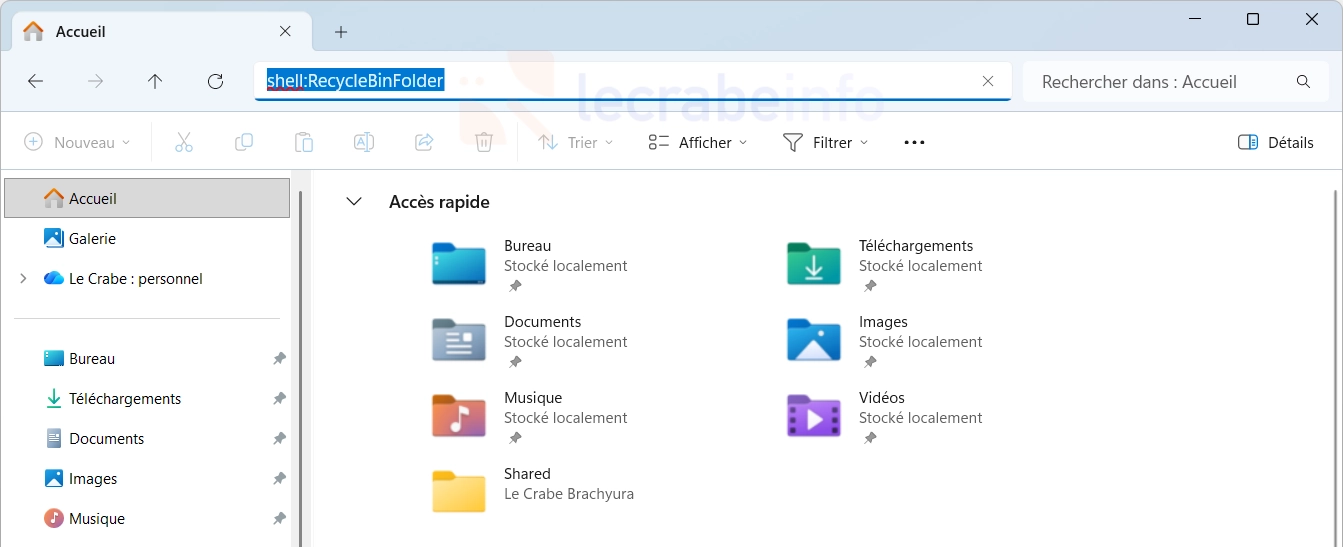Screen dimensions: 1343x547
Task: Open the Musique folder icon
Action: click(x=459, y=416)
